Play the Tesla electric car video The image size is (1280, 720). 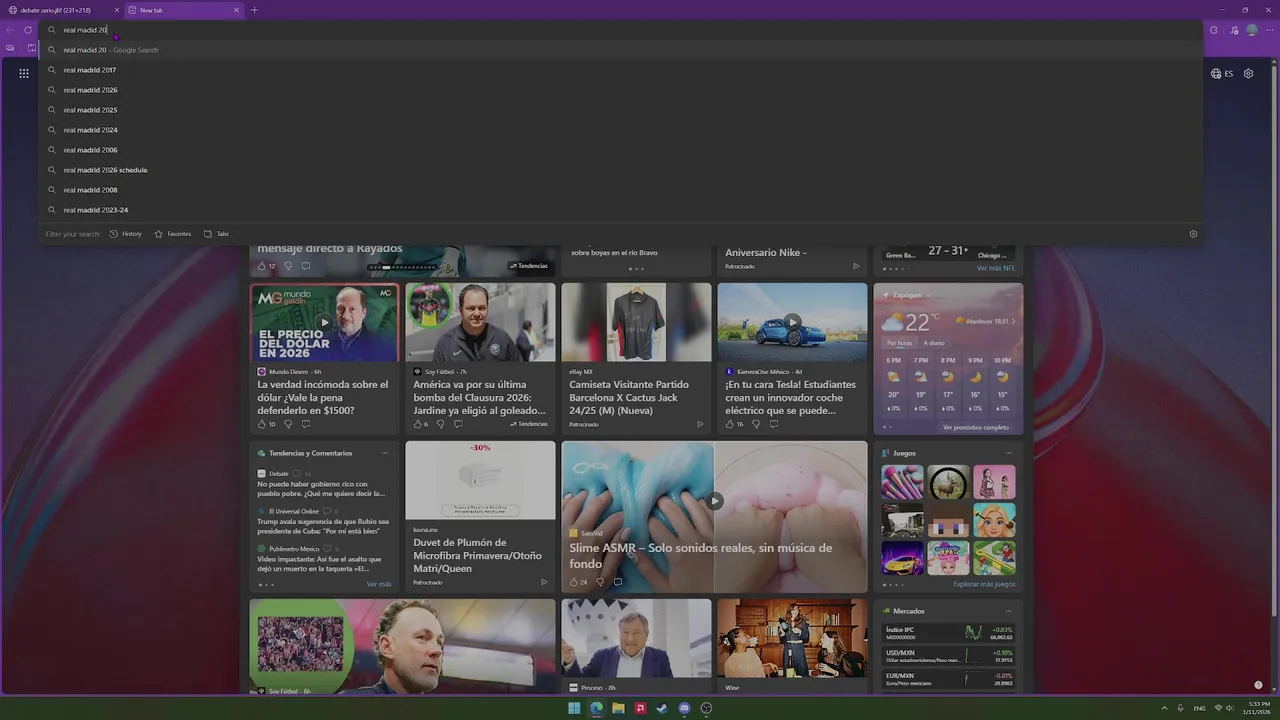(x=792, y=322)
